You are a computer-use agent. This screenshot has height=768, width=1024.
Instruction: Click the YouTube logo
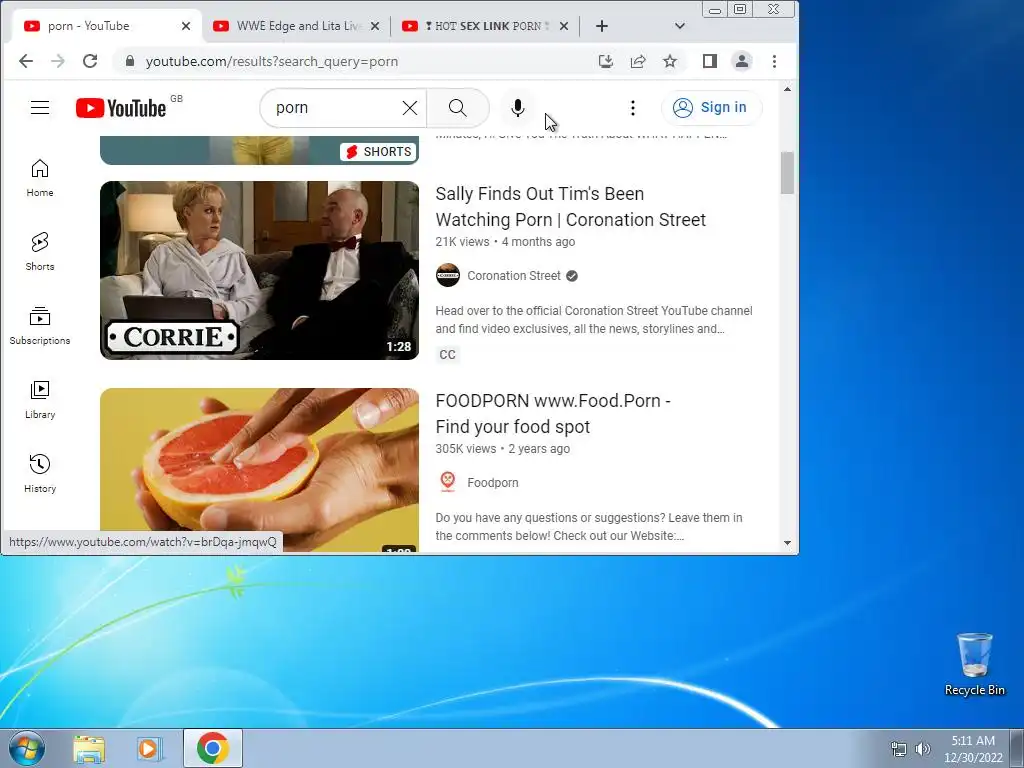(x=121, y=108)
